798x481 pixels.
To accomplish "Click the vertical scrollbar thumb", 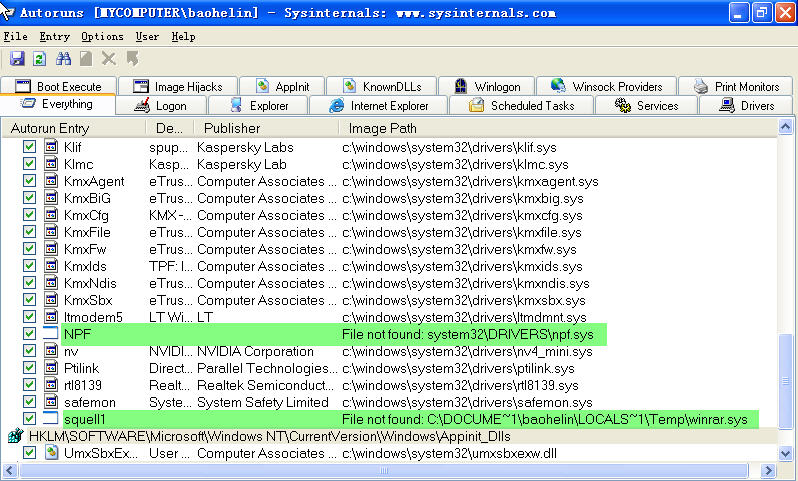I will click(x=785, y=381).
